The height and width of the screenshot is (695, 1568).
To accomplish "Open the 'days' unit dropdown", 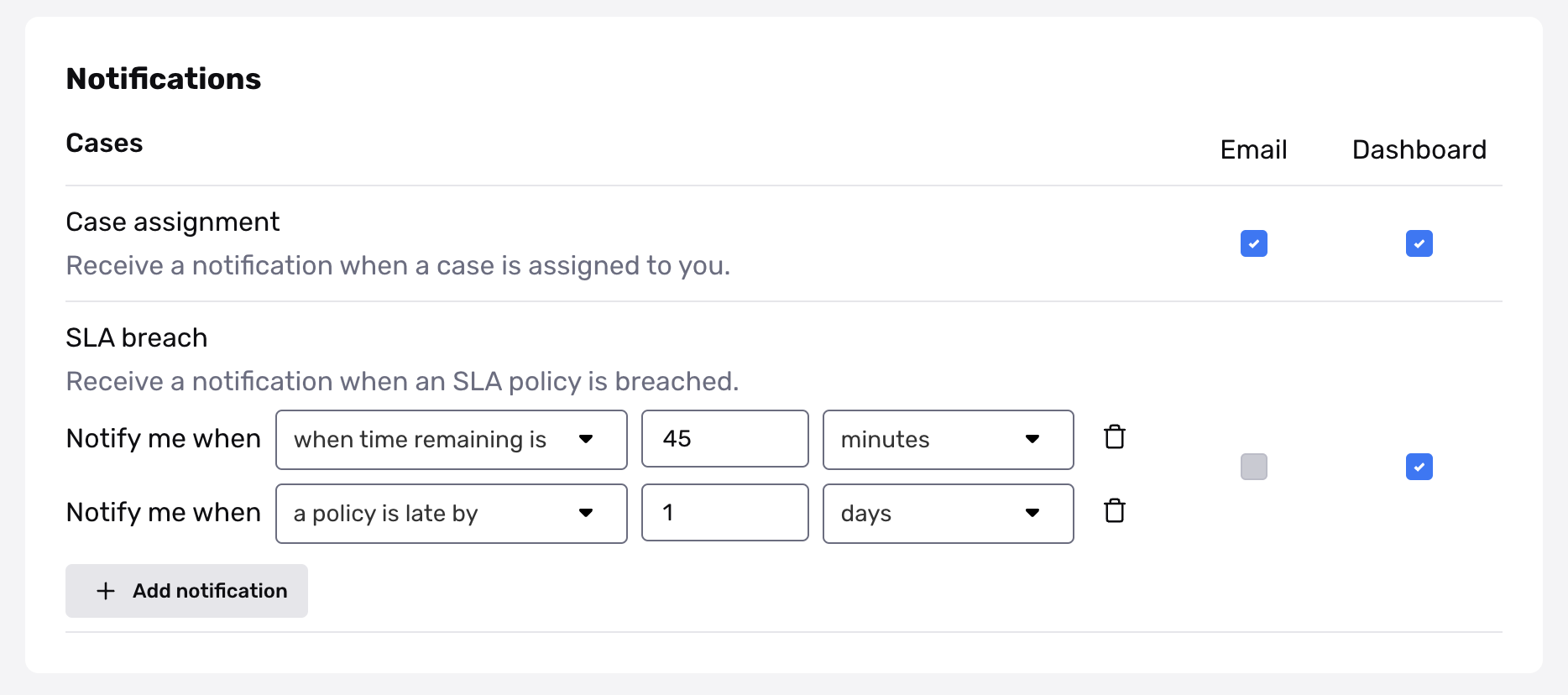I will [948, 513].
